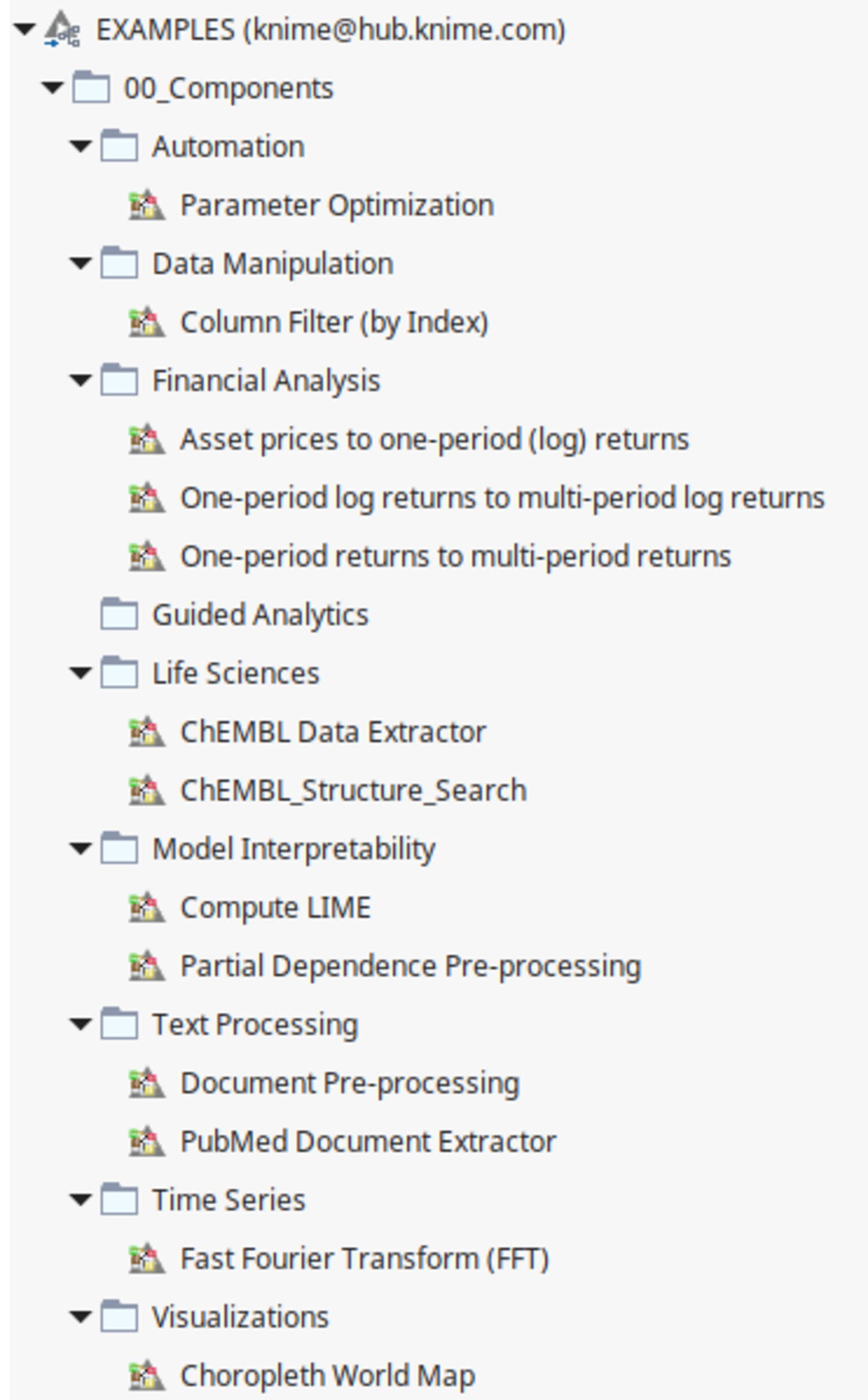Viewport: 868px width, 1400px height.
Task: Click the EXAMPLES server mount point icon
Action: [x=63, y=30]
